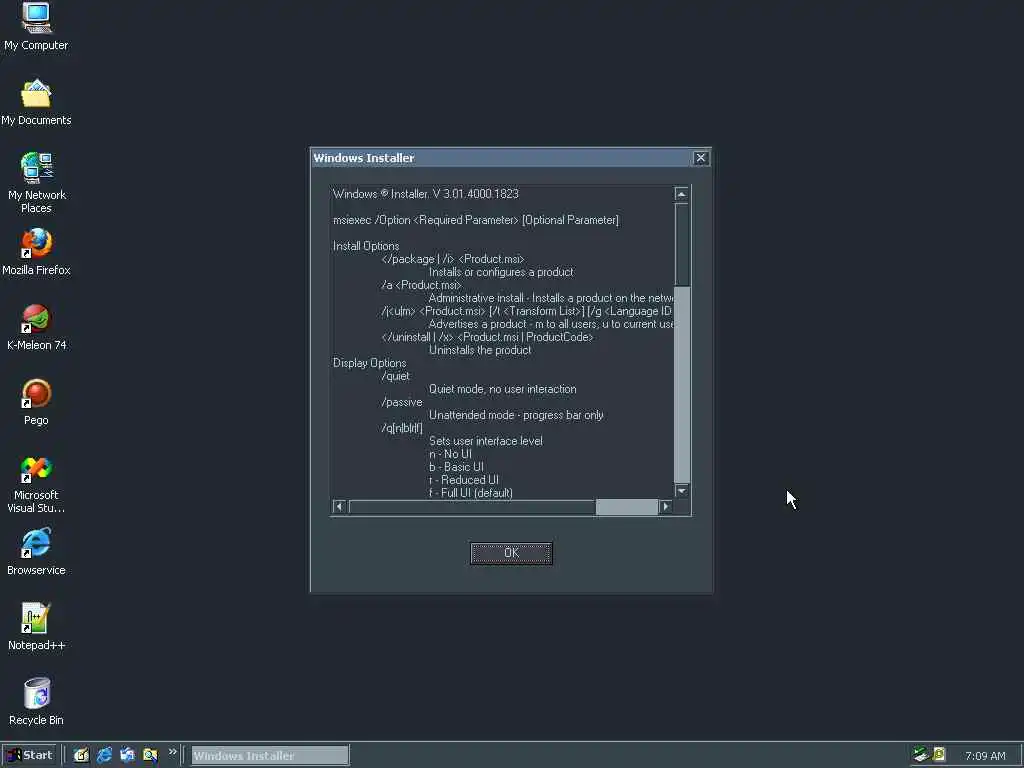The height and width of the screenshot is (768, 1024).
Task: Click the 'n - No UI' line
Action: click(450, 454)
